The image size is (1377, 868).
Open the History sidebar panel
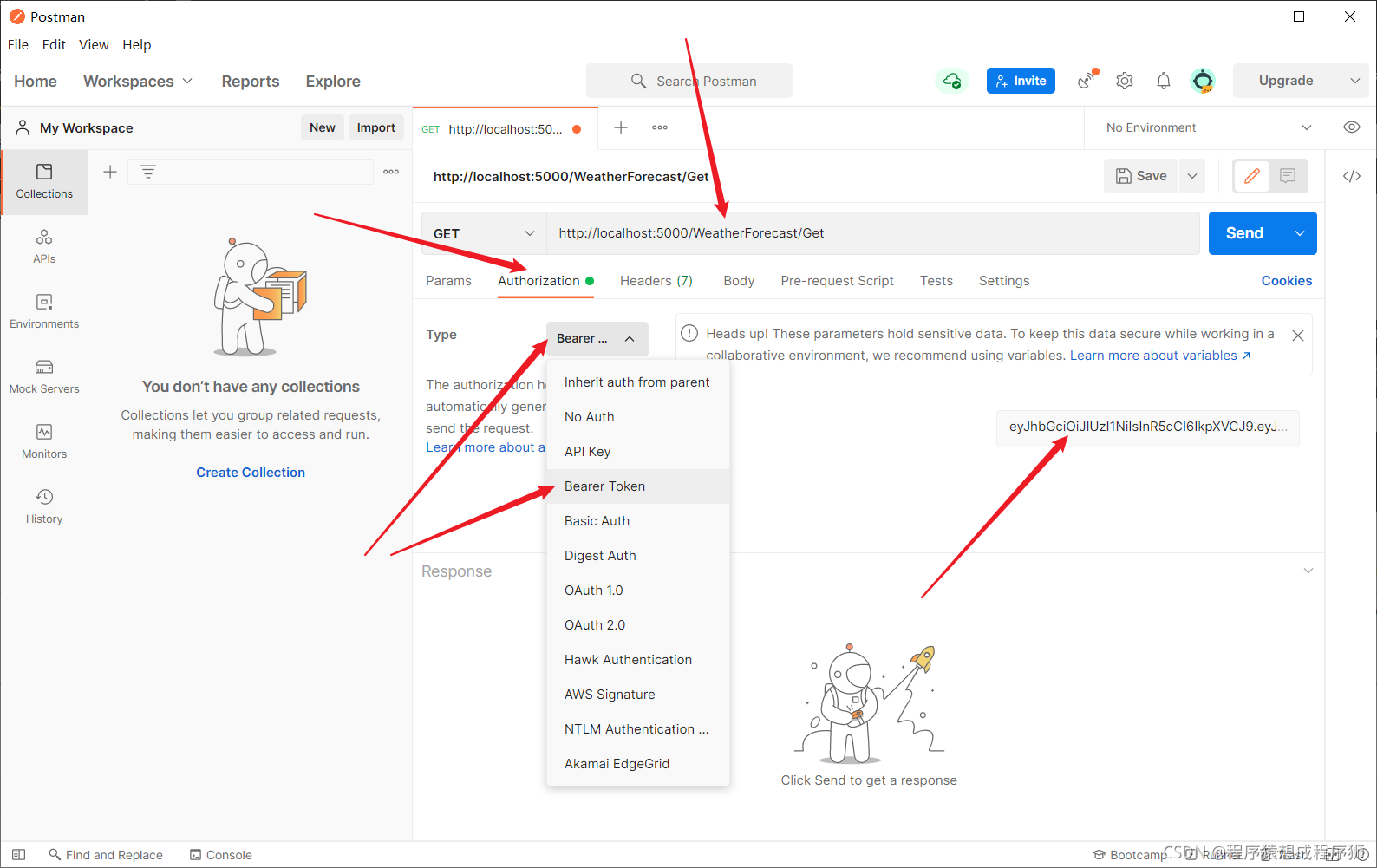point(44,507)
